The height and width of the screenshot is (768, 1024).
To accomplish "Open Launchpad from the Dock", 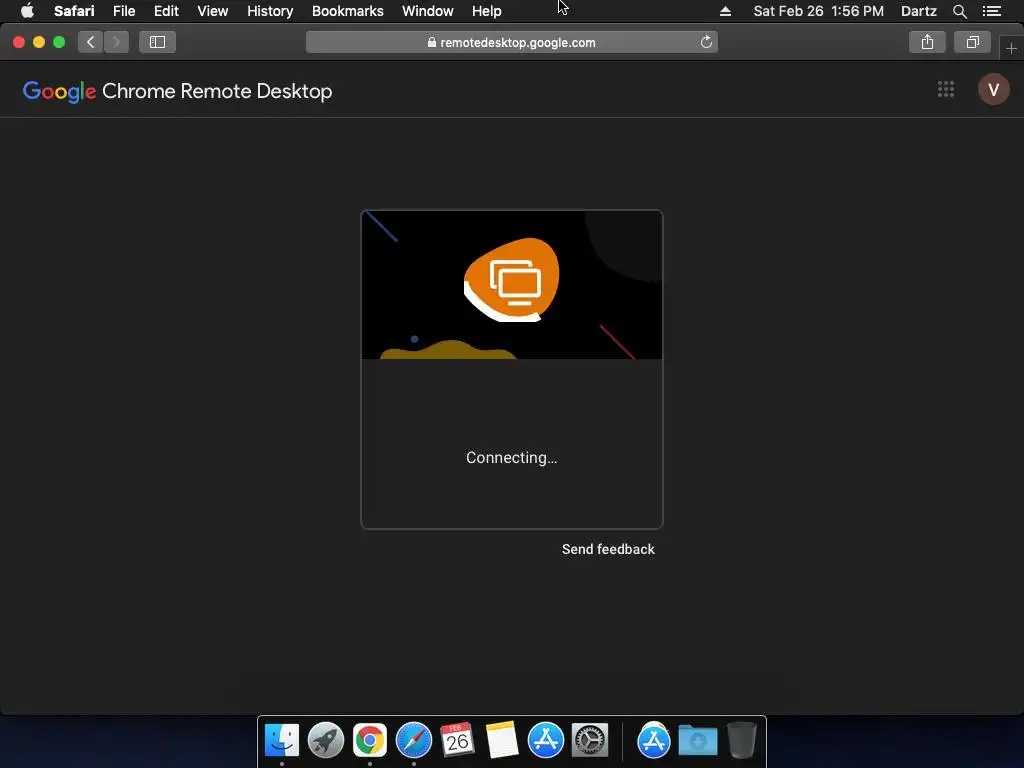I will tap(325, 741).
